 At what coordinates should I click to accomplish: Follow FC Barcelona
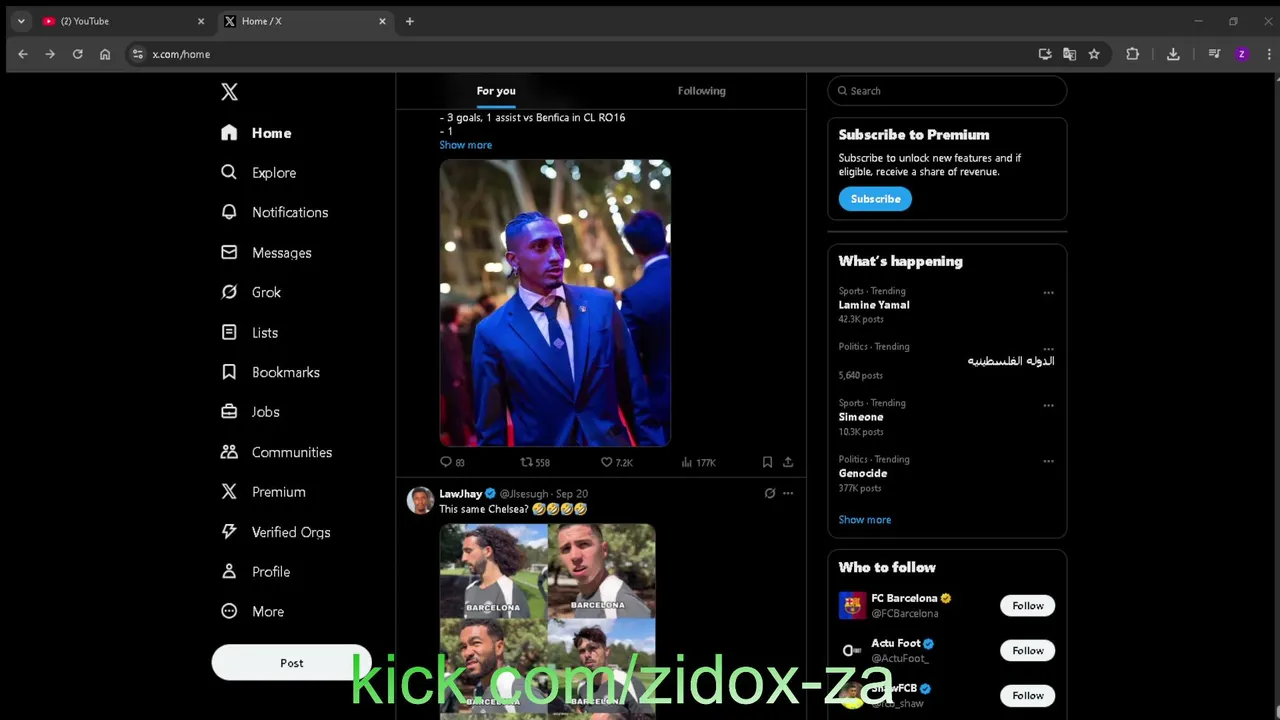pyautogui.click(x=1027, y=606)
